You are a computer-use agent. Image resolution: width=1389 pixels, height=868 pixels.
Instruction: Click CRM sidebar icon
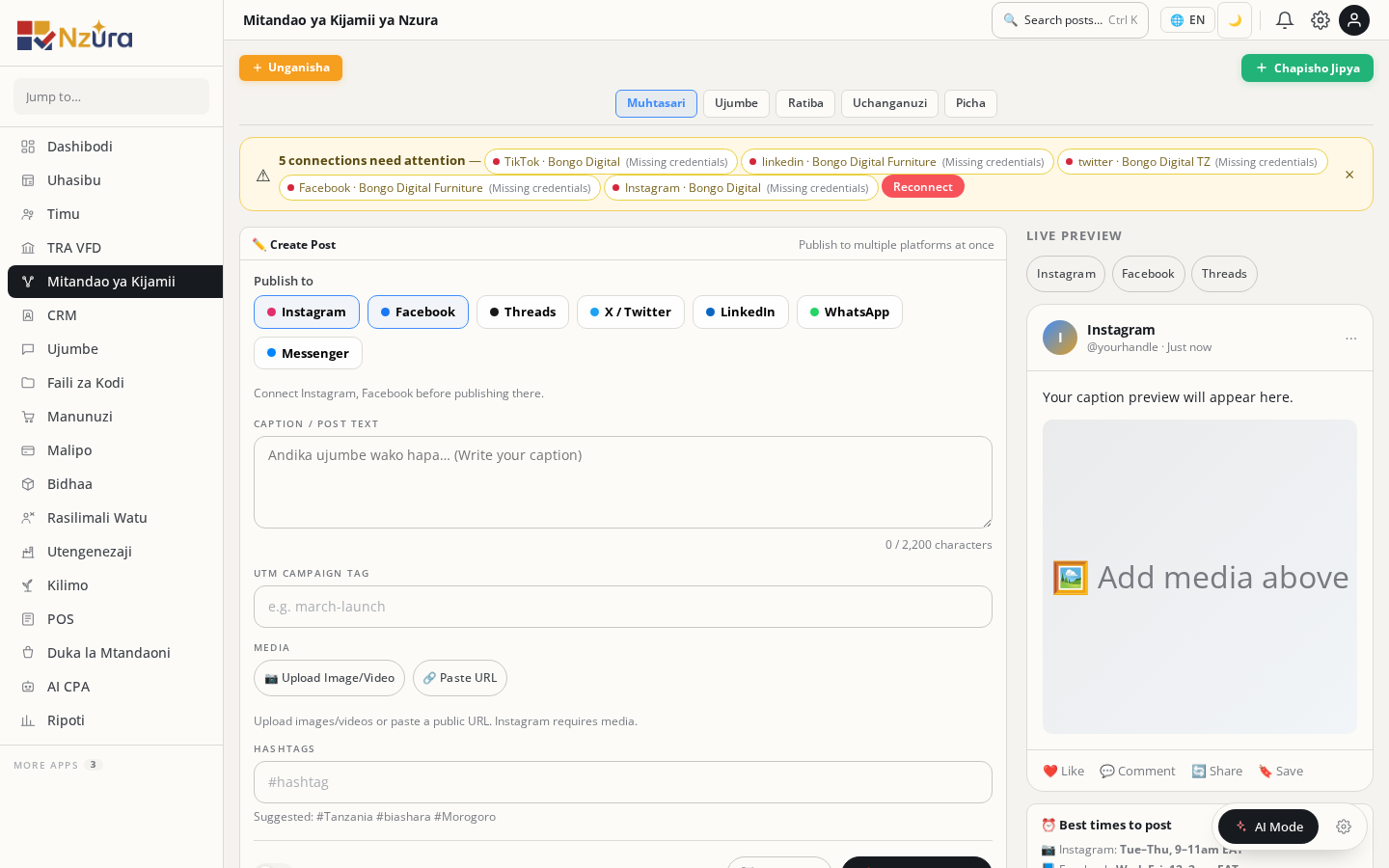click(28, 315)
